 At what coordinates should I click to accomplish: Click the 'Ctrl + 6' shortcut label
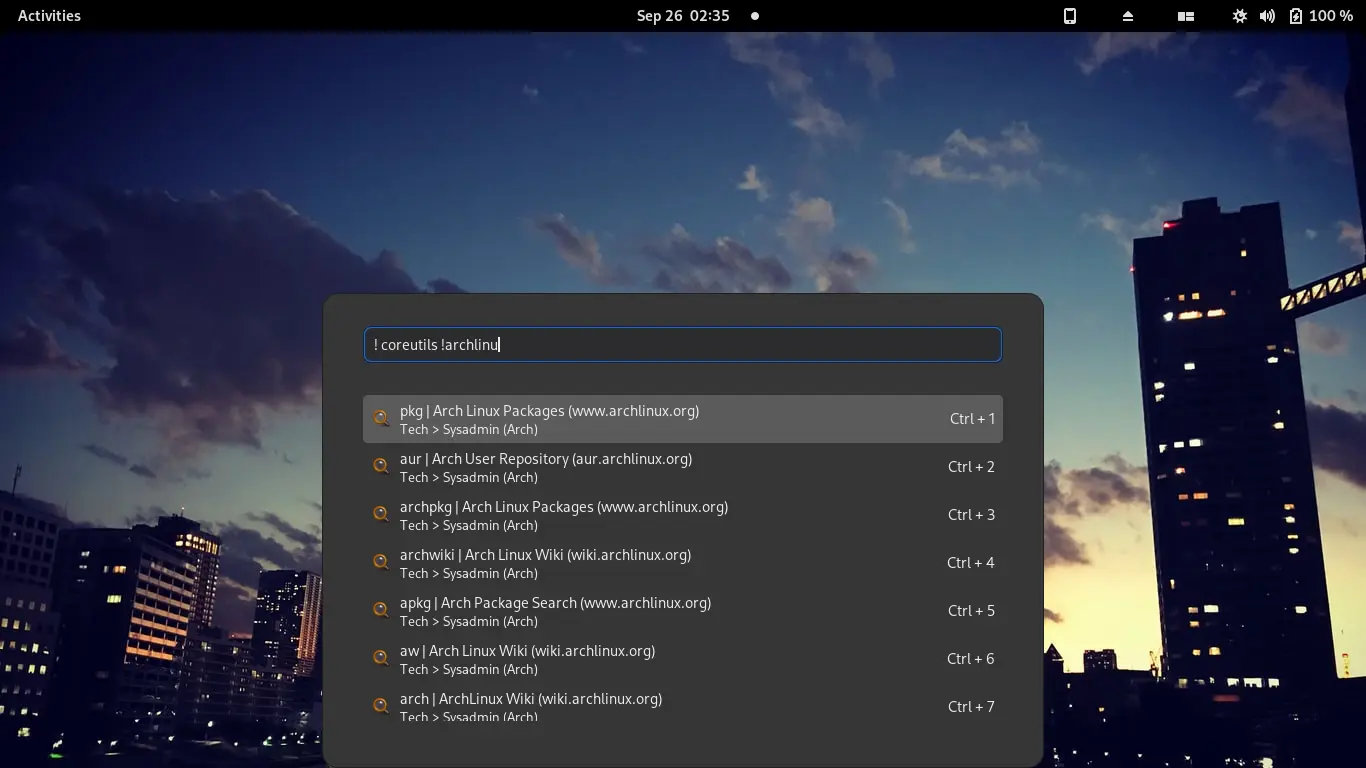coord(971,659)
